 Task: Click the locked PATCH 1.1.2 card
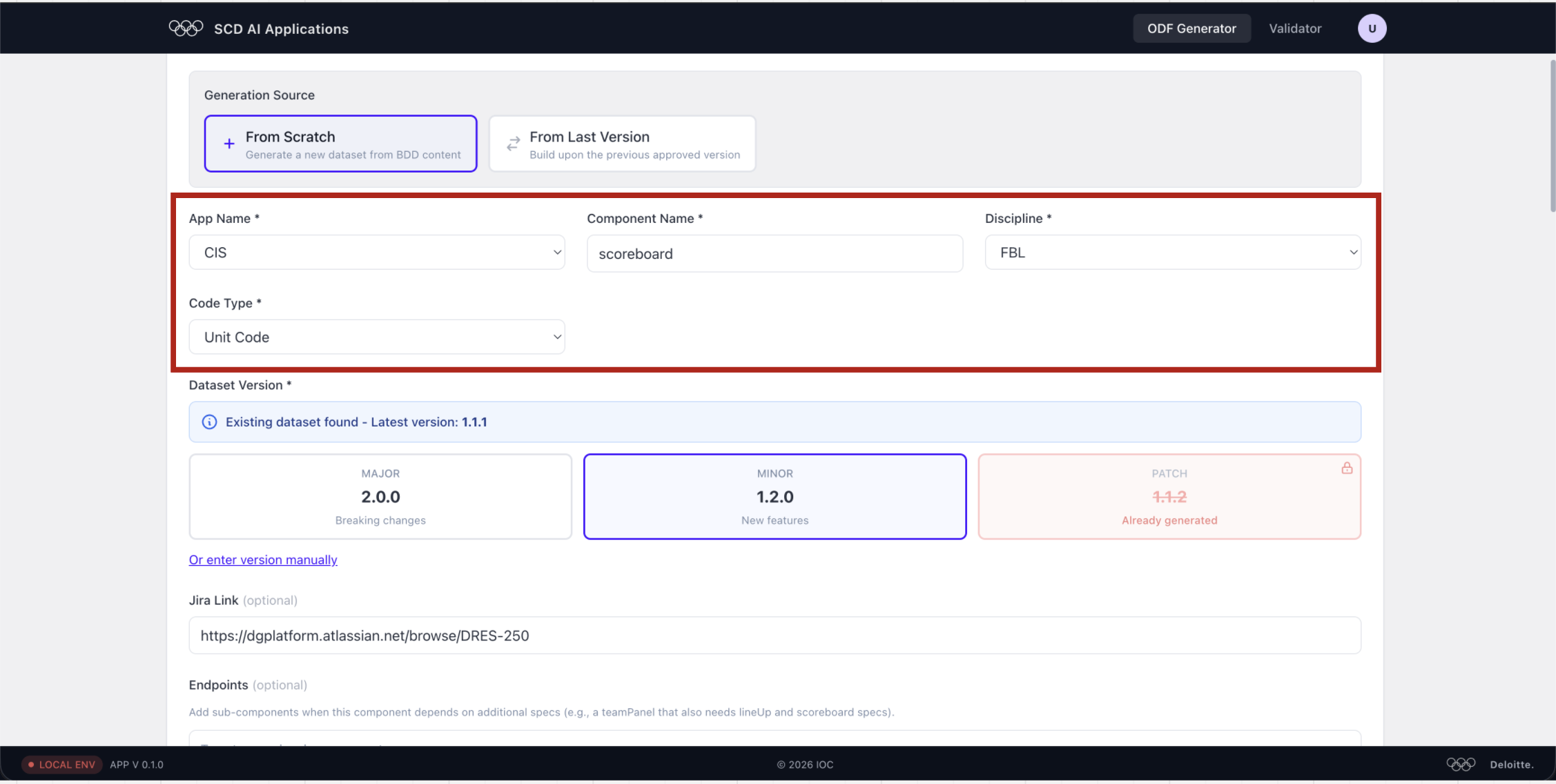click(x=1169, y=496)
